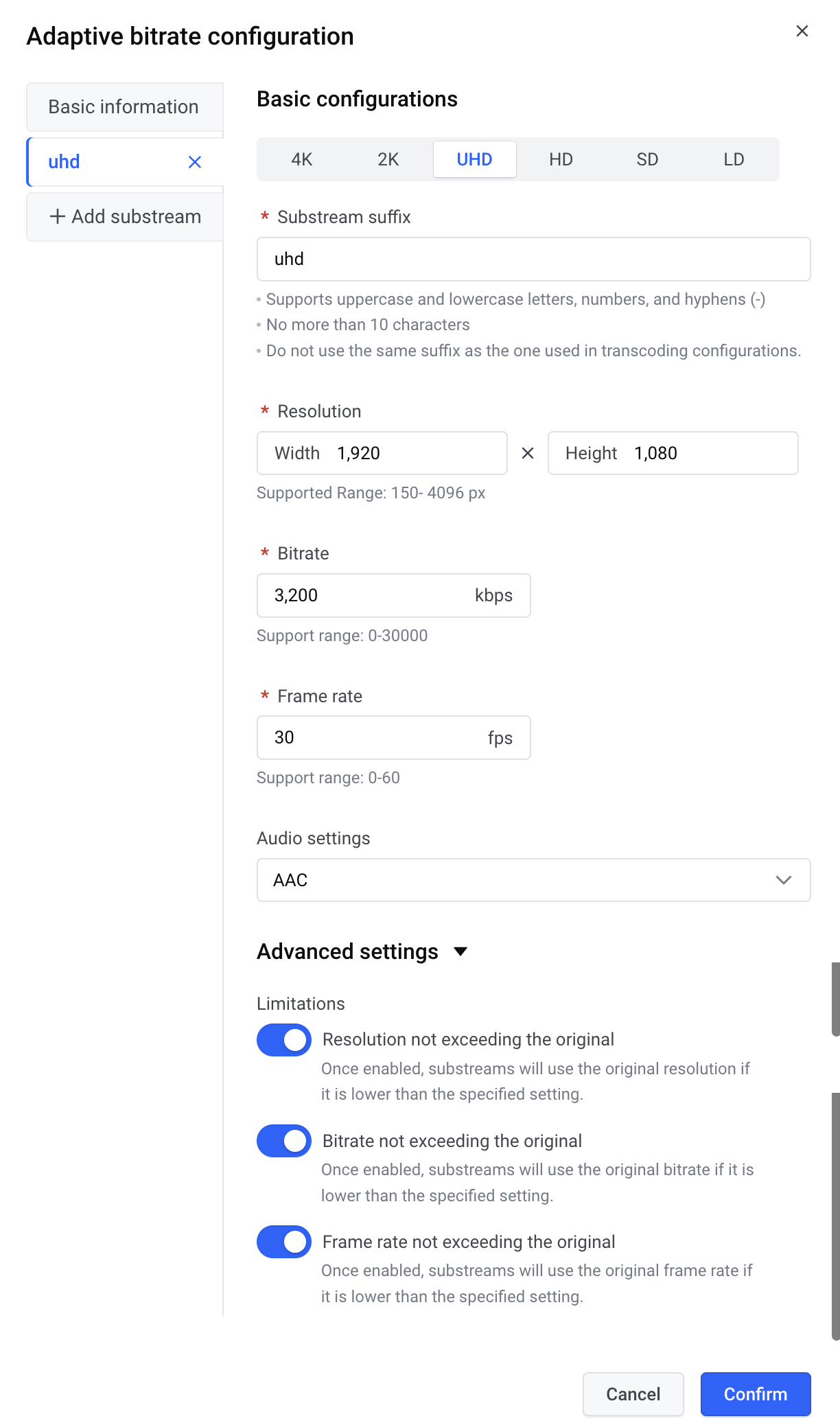Image resolution: width=840 pixels, height=1423 pixels.
Task: Close the Adaptive bitrate configuration dialog
Action: pyautogui.click(x=802, y=31)
